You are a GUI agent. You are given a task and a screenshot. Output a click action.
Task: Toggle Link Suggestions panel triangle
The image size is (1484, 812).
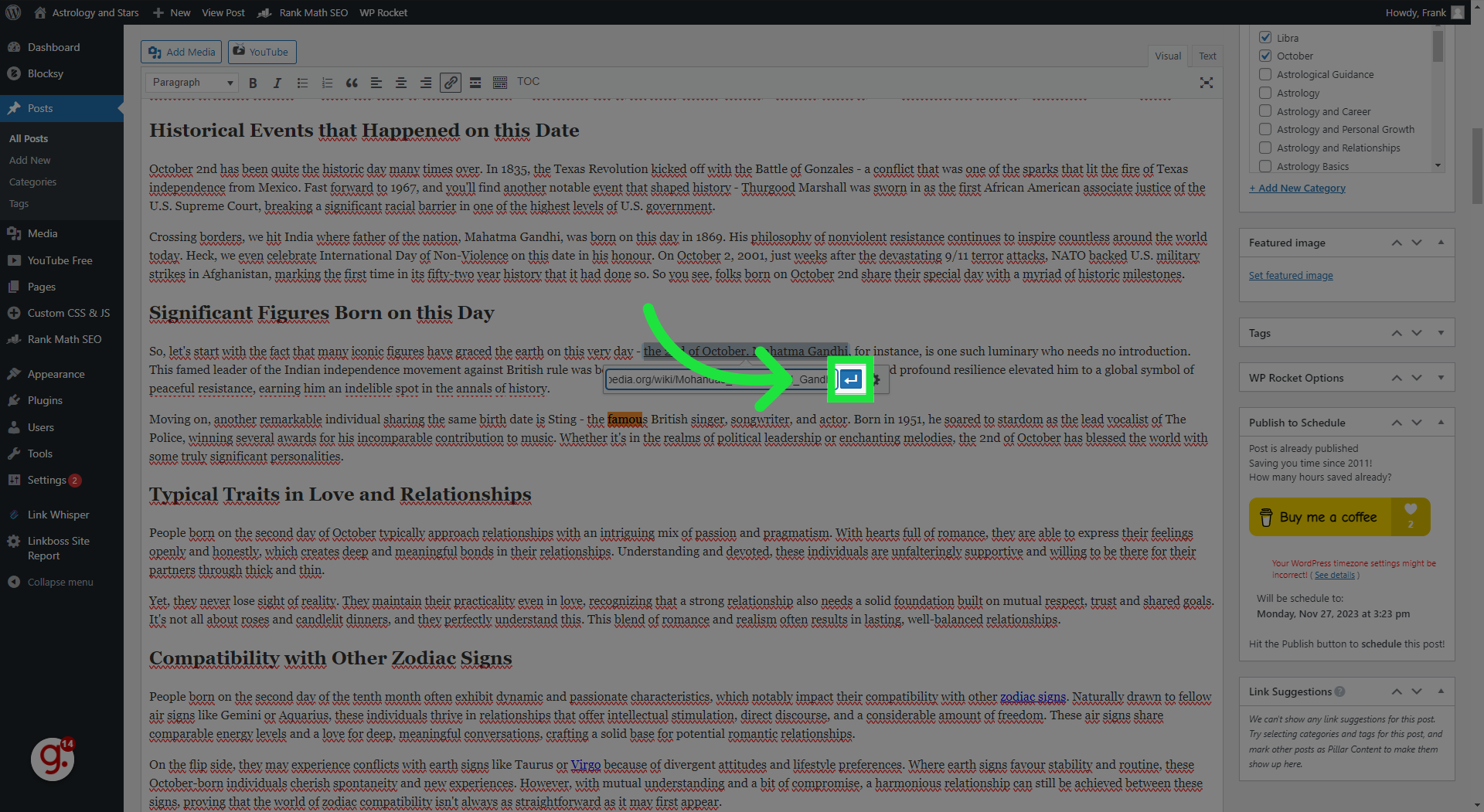click(x=1441, y=691)
